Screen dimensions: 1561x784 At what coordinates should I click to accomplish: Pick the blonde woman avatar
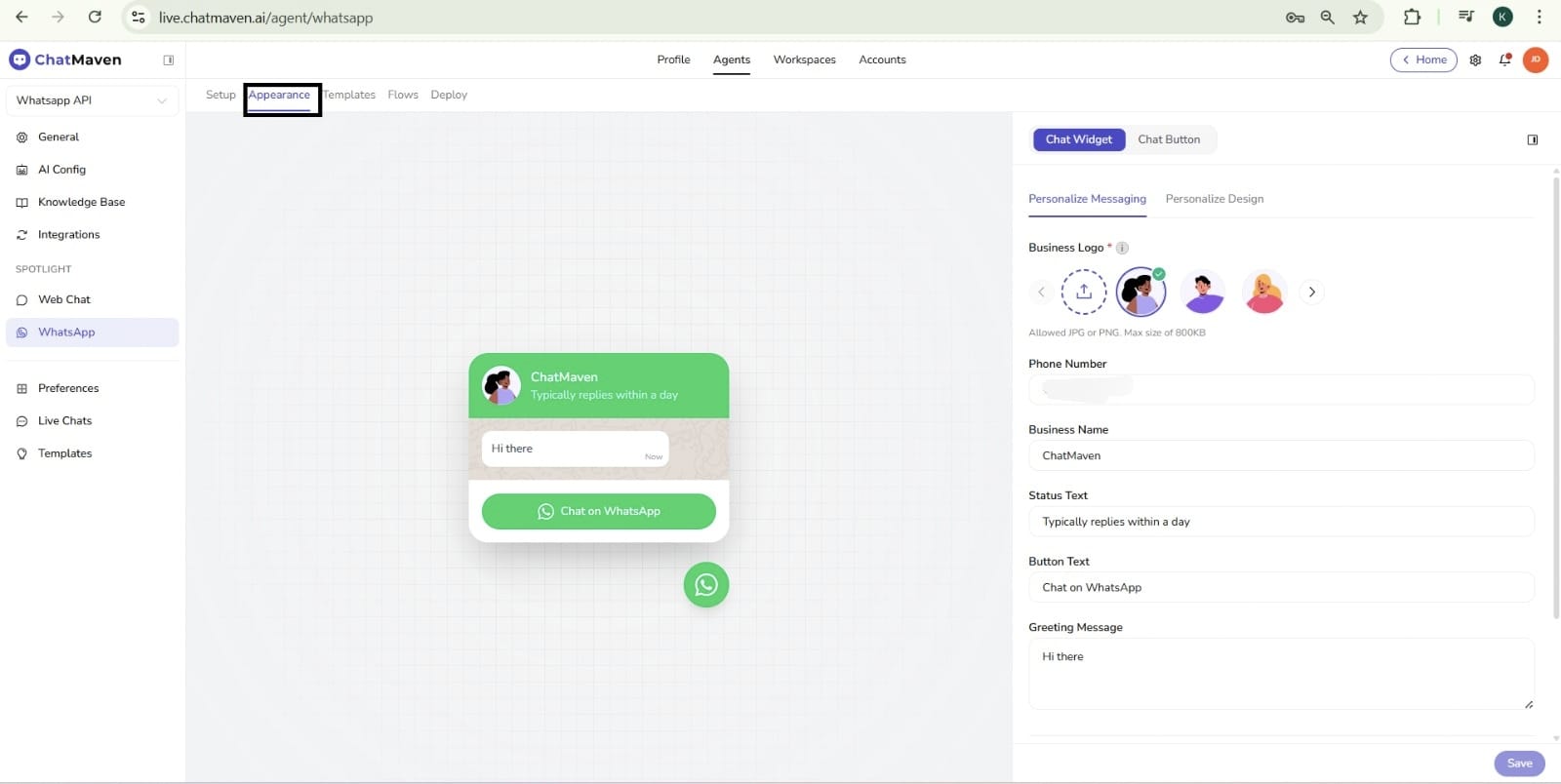[1264, 292]
